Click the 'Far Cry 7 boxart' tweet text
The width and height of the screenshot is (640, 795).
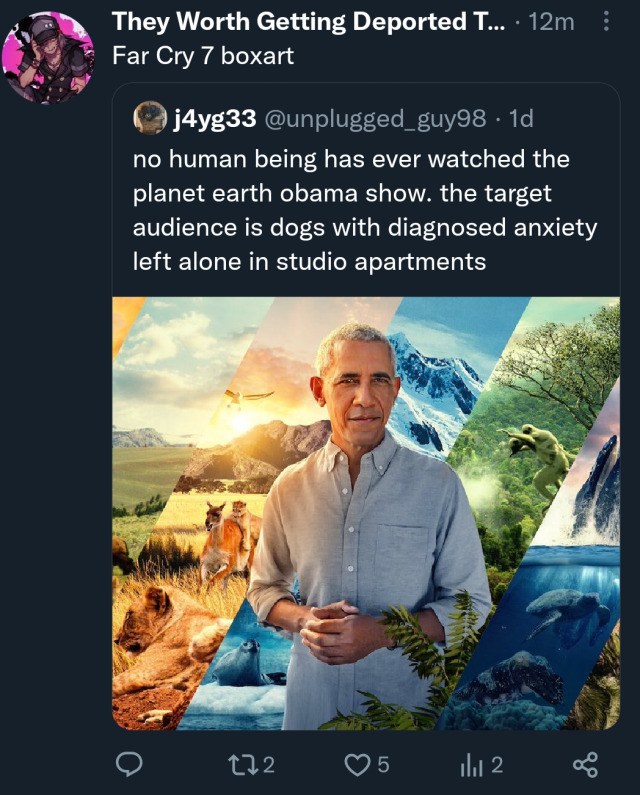tap(203, 56)
